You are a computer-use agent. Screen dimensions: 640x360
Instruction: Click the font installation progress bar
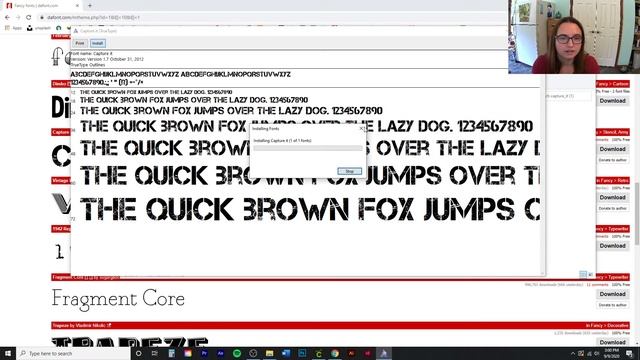coord(308,149)
